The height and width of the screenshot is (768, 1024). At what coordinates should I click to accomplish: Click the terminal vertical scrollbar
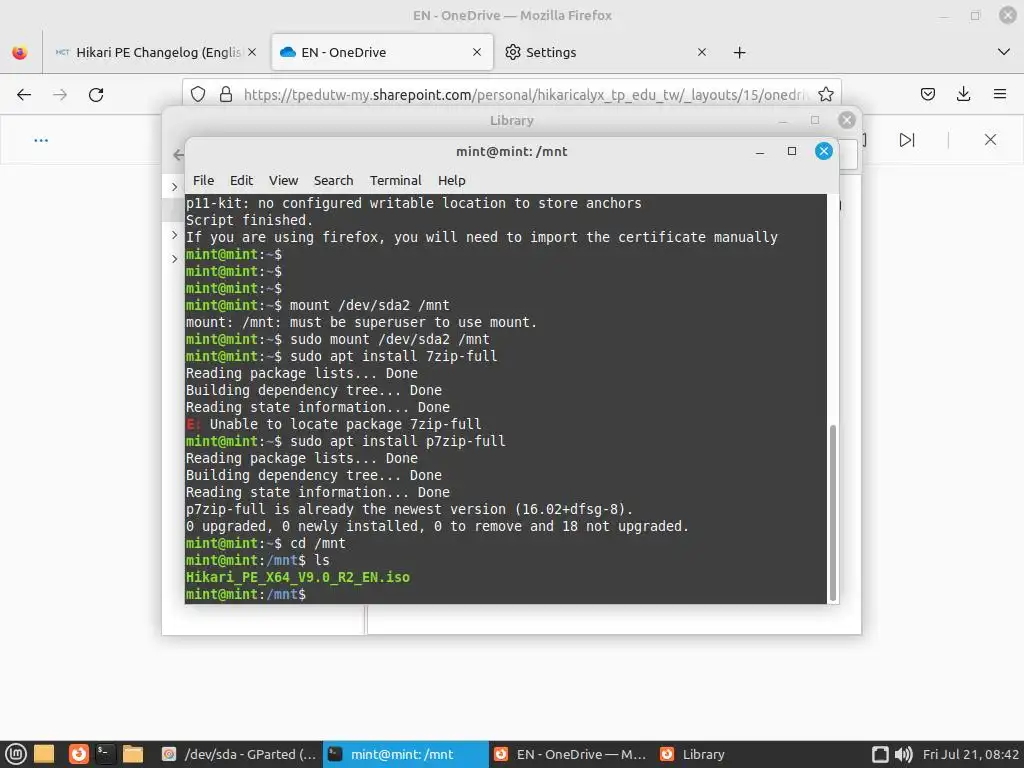pos(833,512)
